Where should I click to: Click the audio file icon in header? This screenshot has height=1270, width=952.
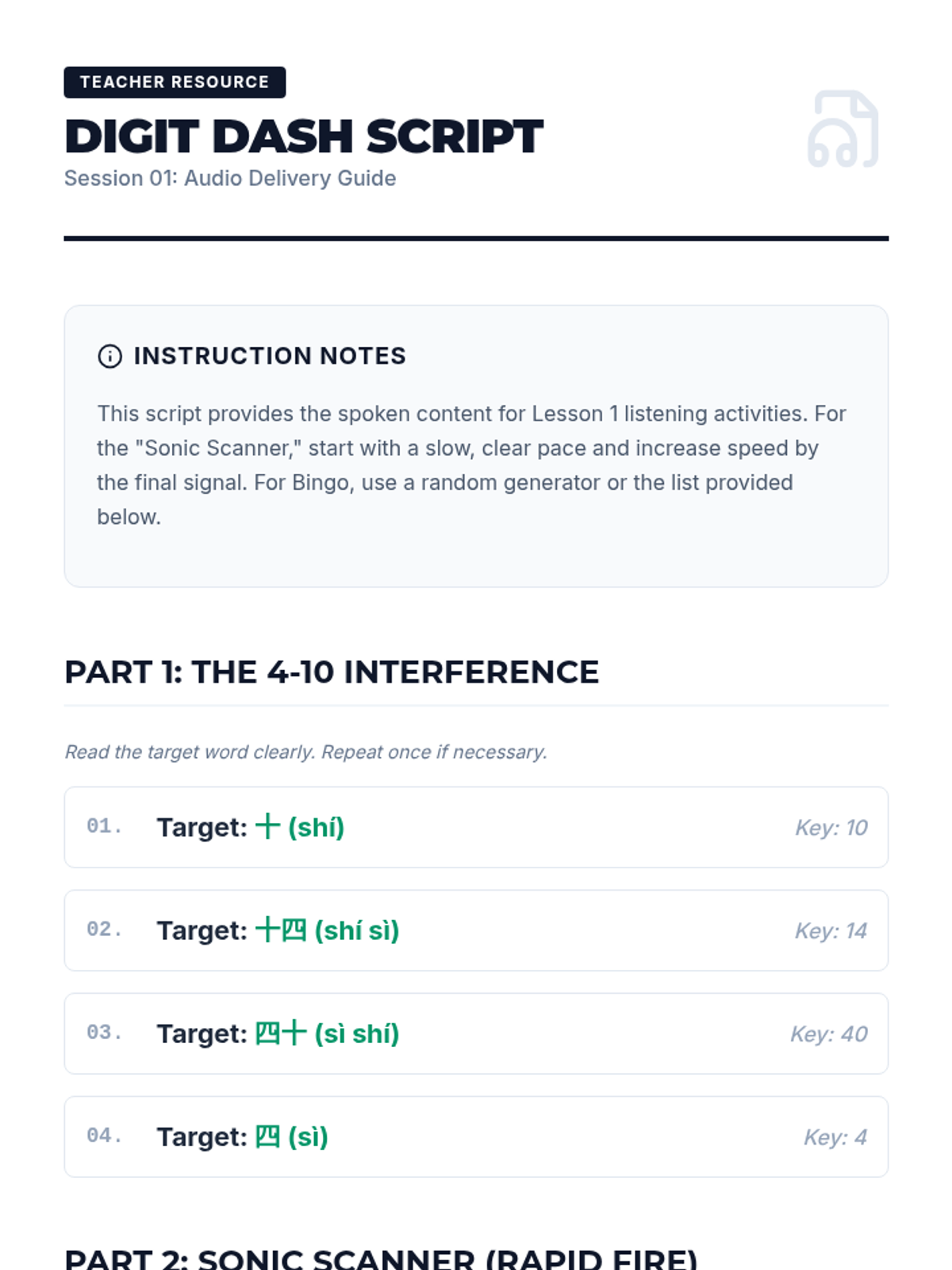(843, 129)
